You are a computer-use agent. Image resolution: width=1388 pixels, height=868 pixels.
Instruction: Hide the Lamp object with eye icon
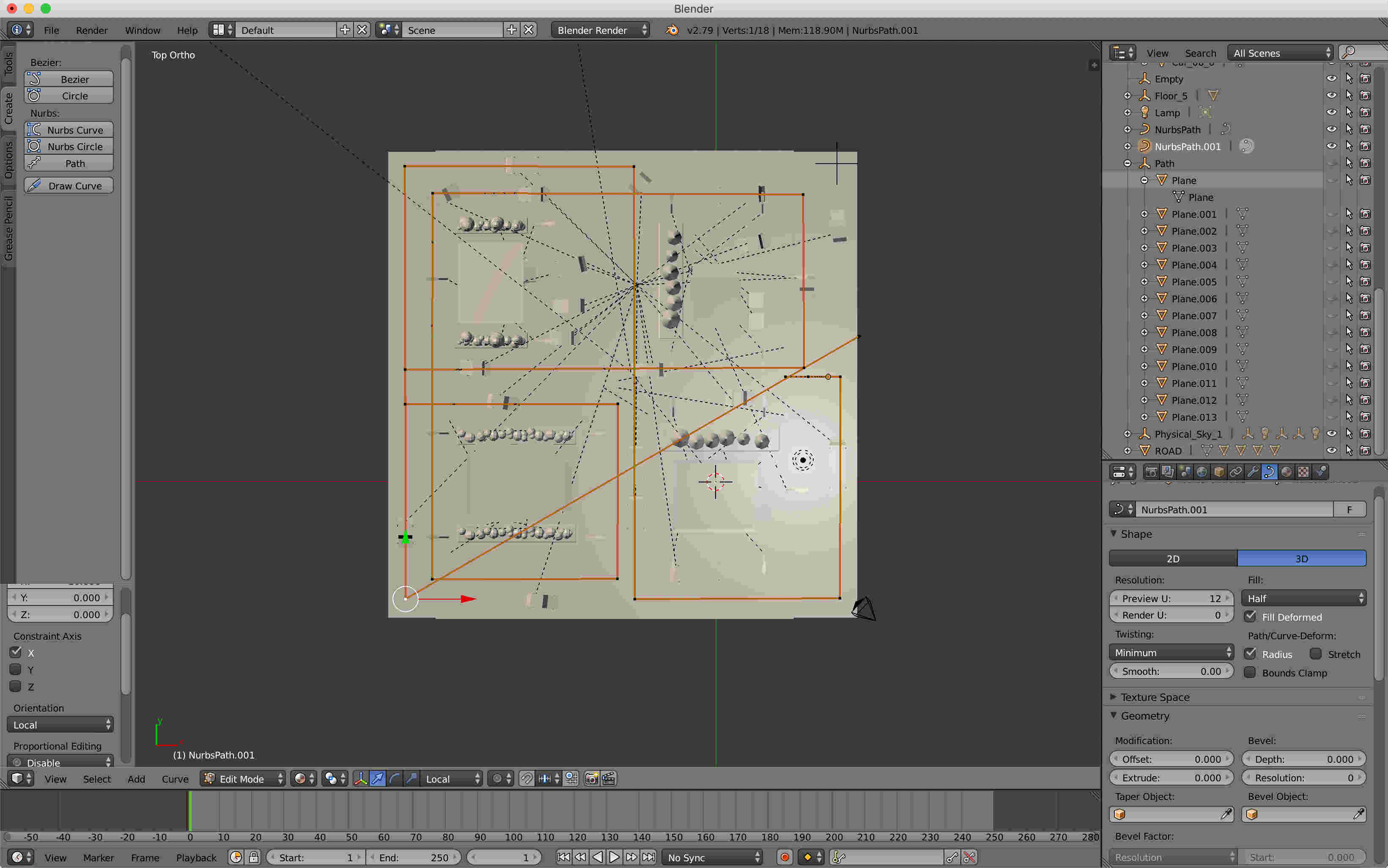click(x=1331, y=112)
